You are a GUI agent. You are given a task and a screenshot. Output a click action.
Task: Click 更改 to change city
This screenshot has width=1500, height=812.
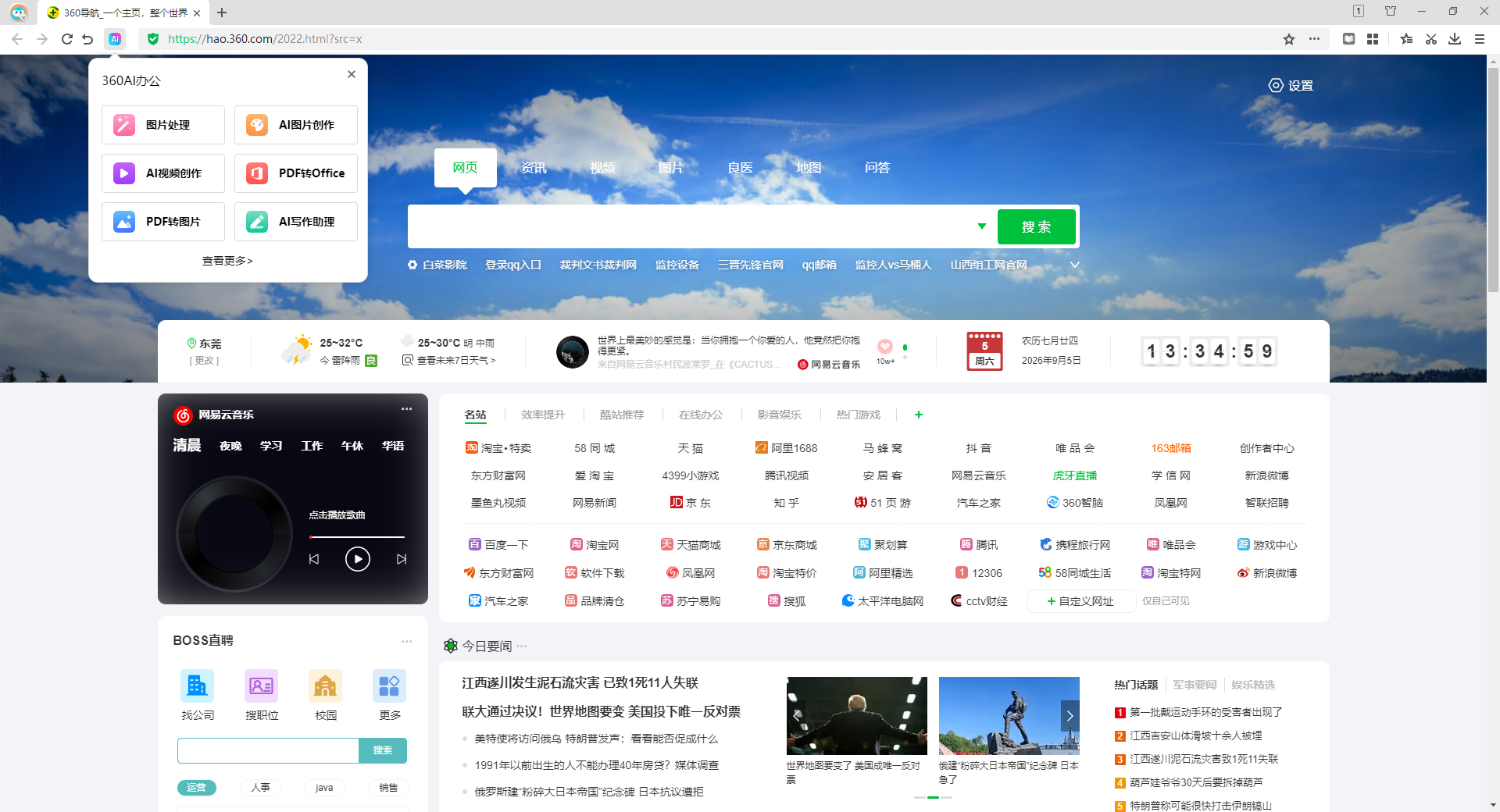point(204,361)
